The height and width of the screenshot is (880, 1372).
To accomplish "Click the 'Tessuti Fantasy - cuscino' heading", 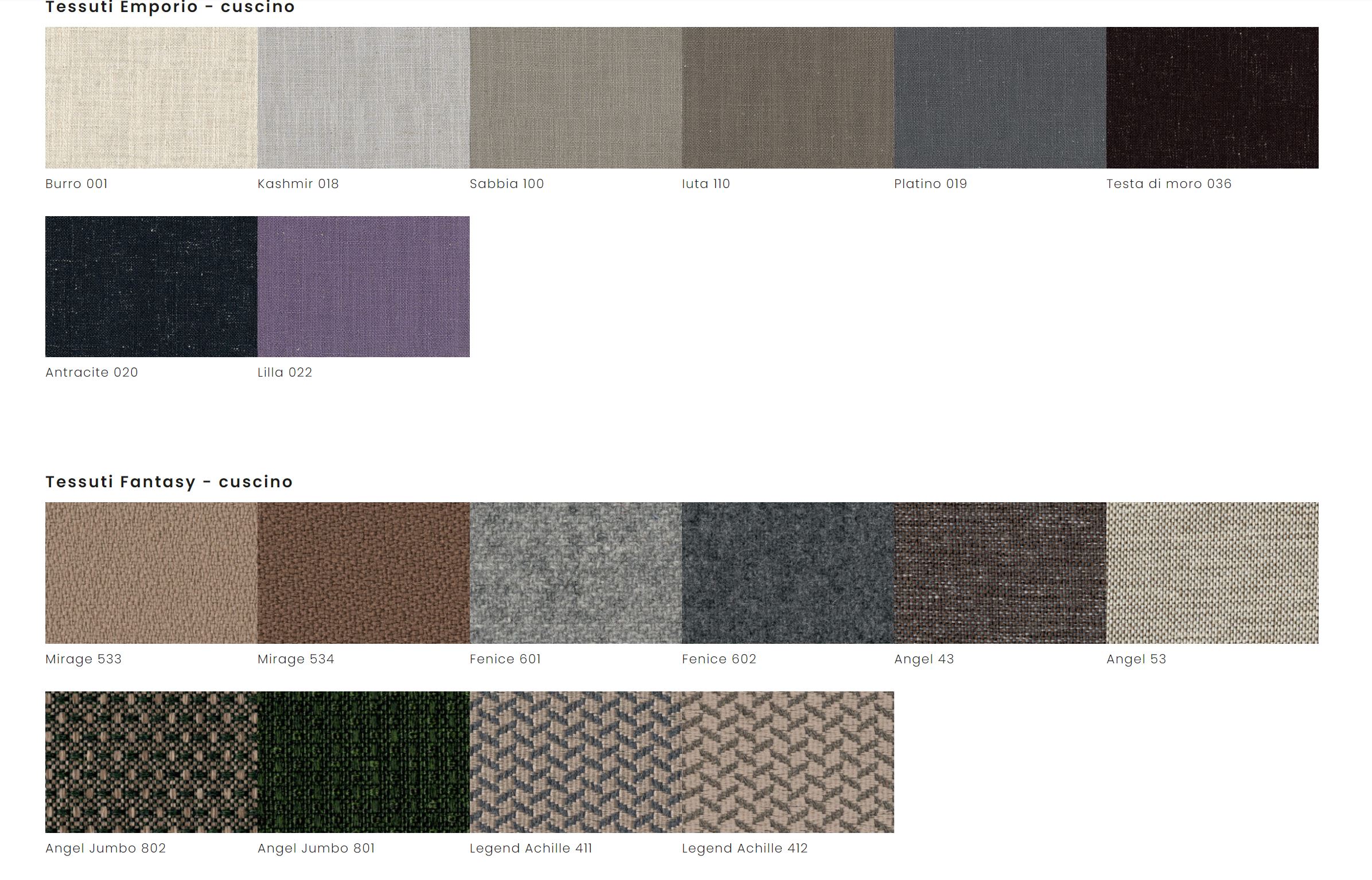I will [x=169, y=482].
